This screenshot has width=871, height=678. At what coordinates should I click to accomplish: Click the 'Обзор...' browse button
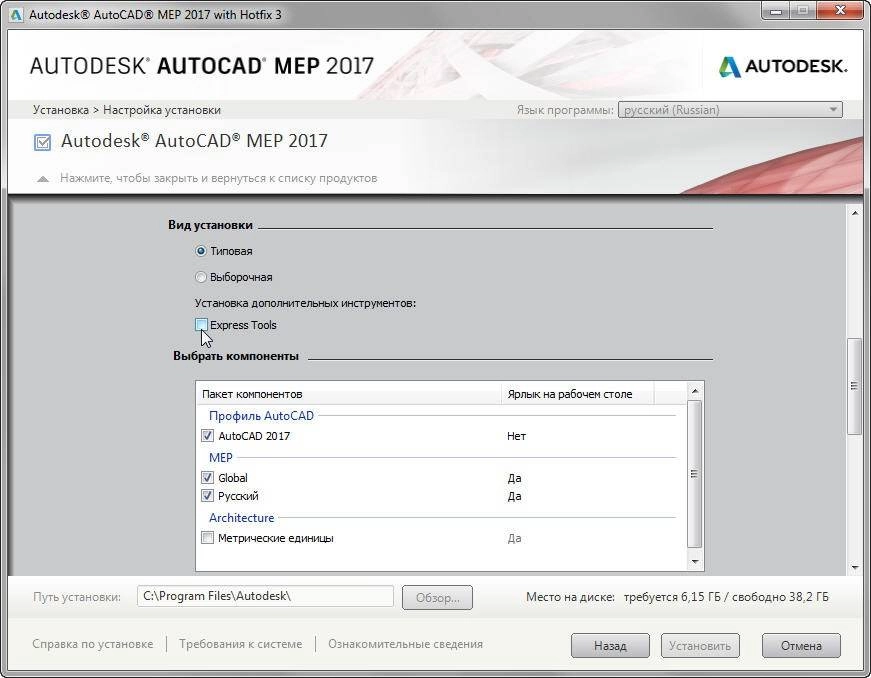coord(437,597)
